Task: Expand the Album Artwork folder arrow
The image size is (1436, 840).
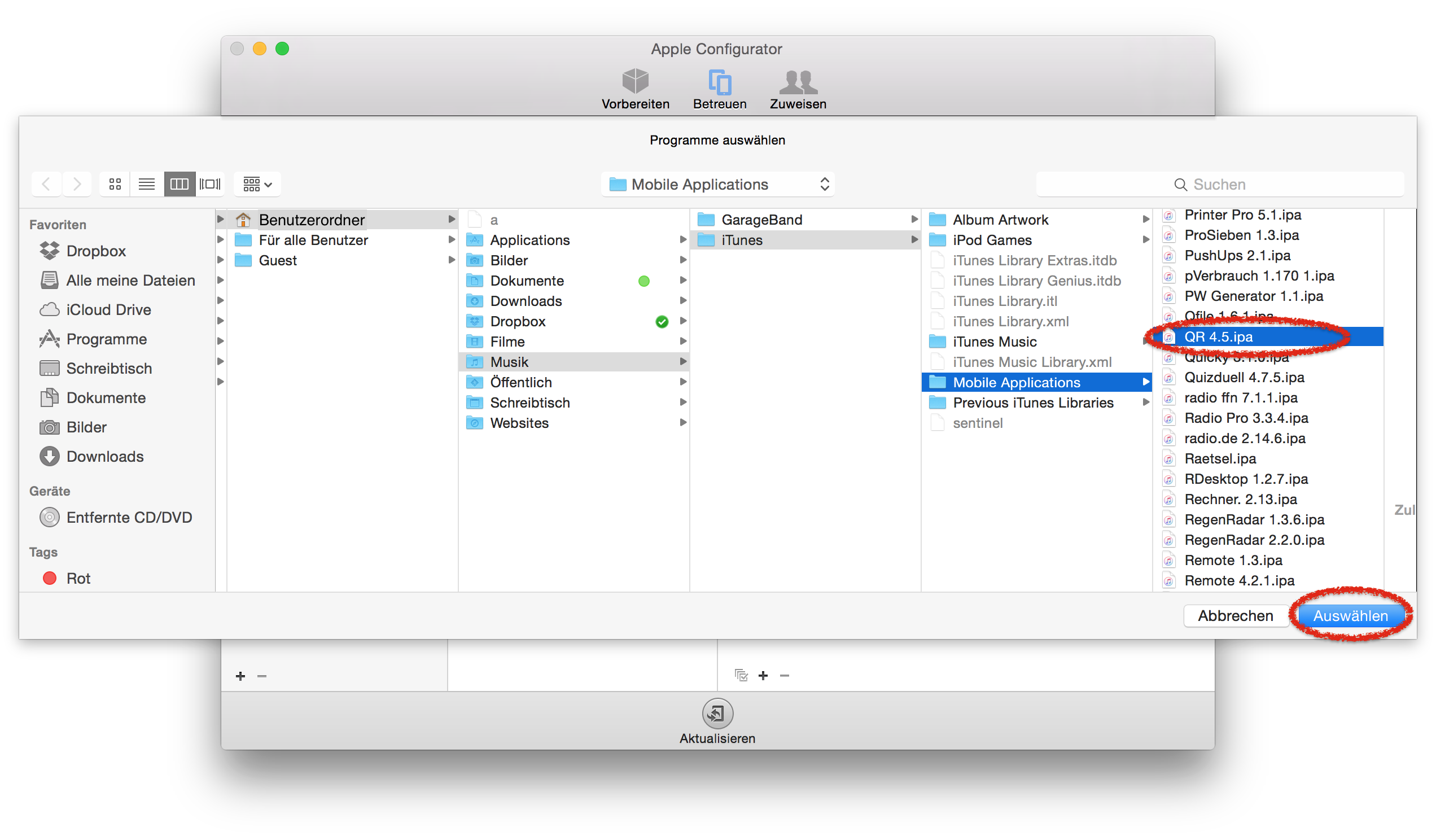Action: [x=1145, y=220]
